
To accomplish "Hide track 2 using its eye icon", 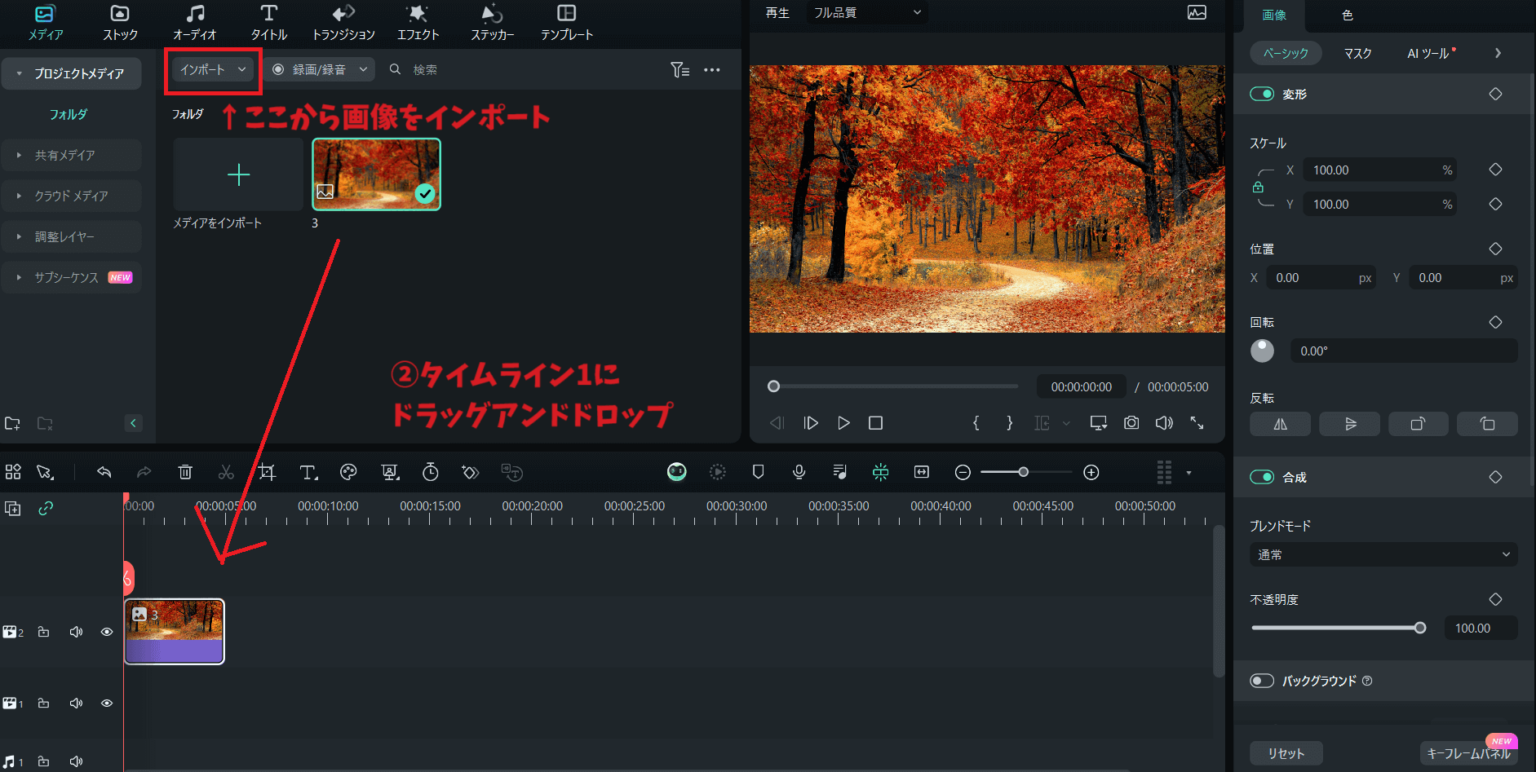I will [106, 631].
